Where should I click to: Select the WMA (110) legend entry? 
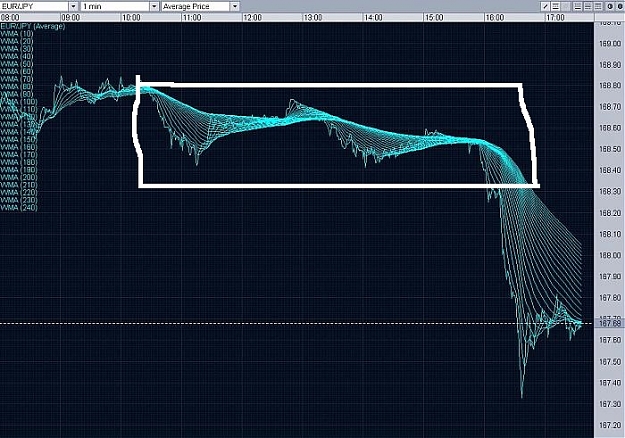pos(19,110)
